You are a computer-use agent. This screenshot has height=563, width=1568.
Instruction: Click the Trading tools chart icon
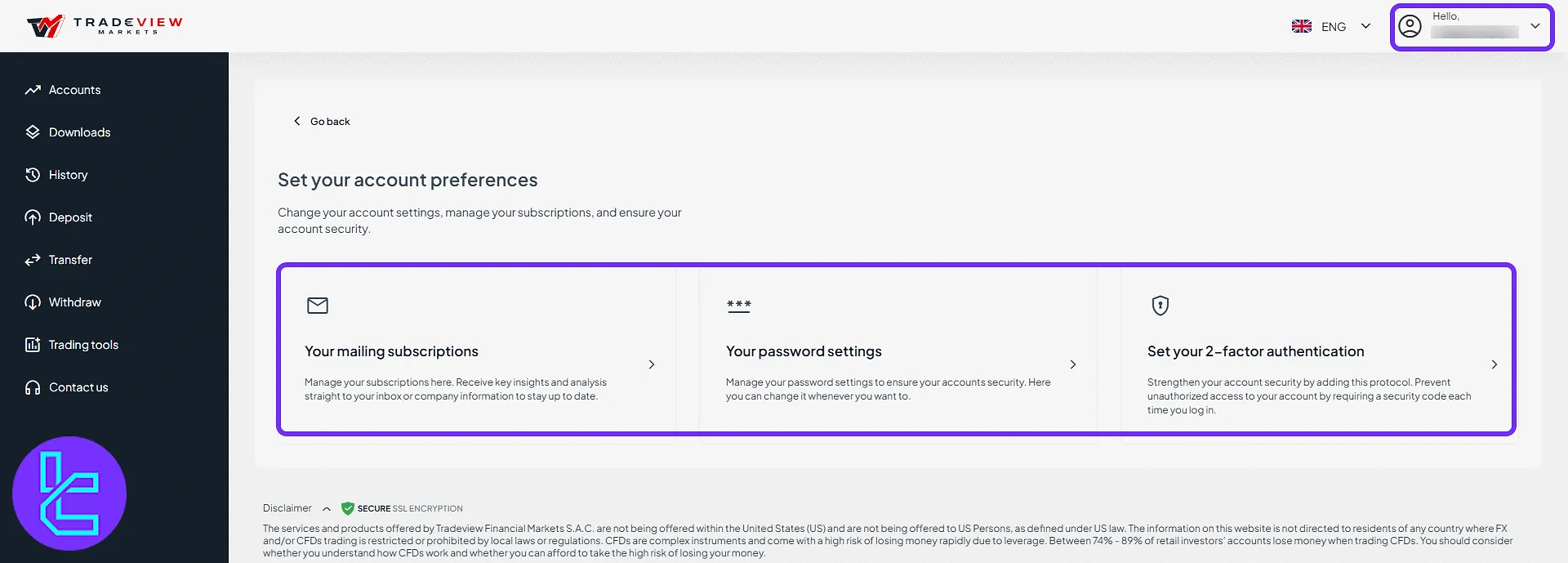point(33,345)
